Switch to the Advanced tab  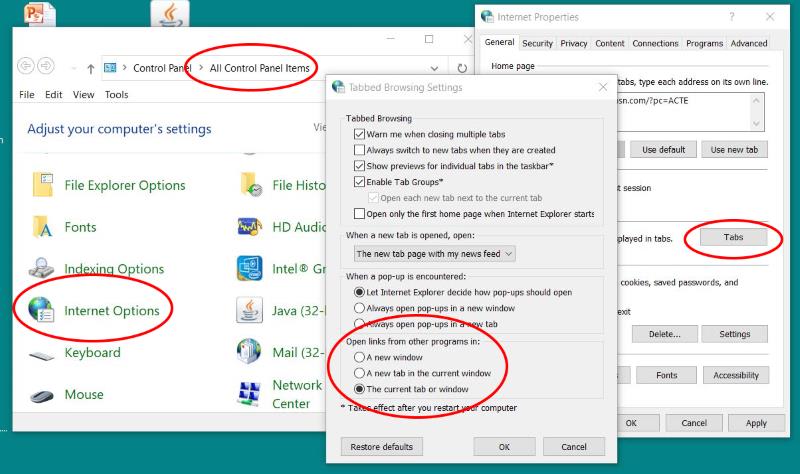[748, 43]
